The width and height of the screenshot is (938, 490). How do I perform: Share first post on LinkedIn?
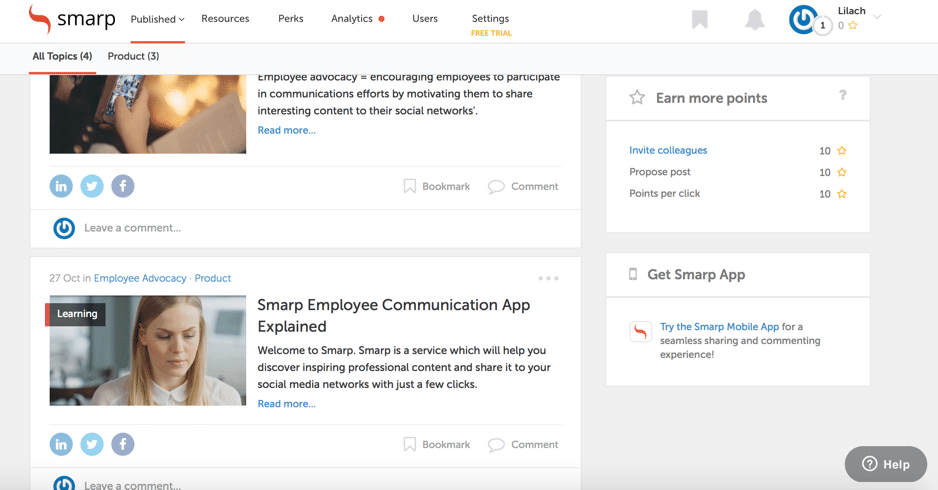point(61,186)
